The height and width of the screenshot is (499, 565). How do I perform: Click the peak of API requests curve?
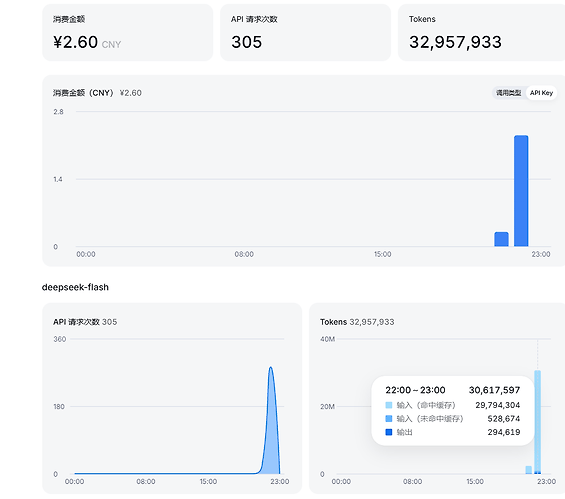pos(271,367)
